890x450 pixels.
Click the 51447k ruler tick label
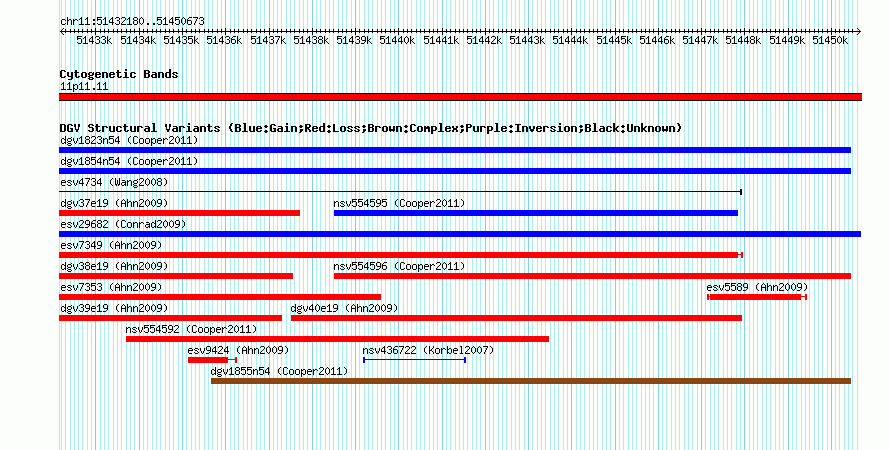point(700,40)
